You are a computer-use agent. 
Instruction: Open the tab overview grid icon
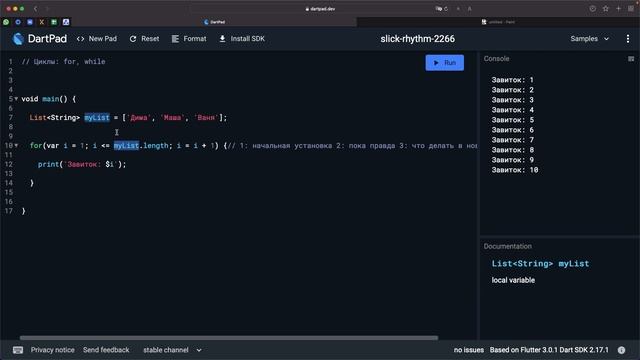pyautogui.click(x=631, y=9)
